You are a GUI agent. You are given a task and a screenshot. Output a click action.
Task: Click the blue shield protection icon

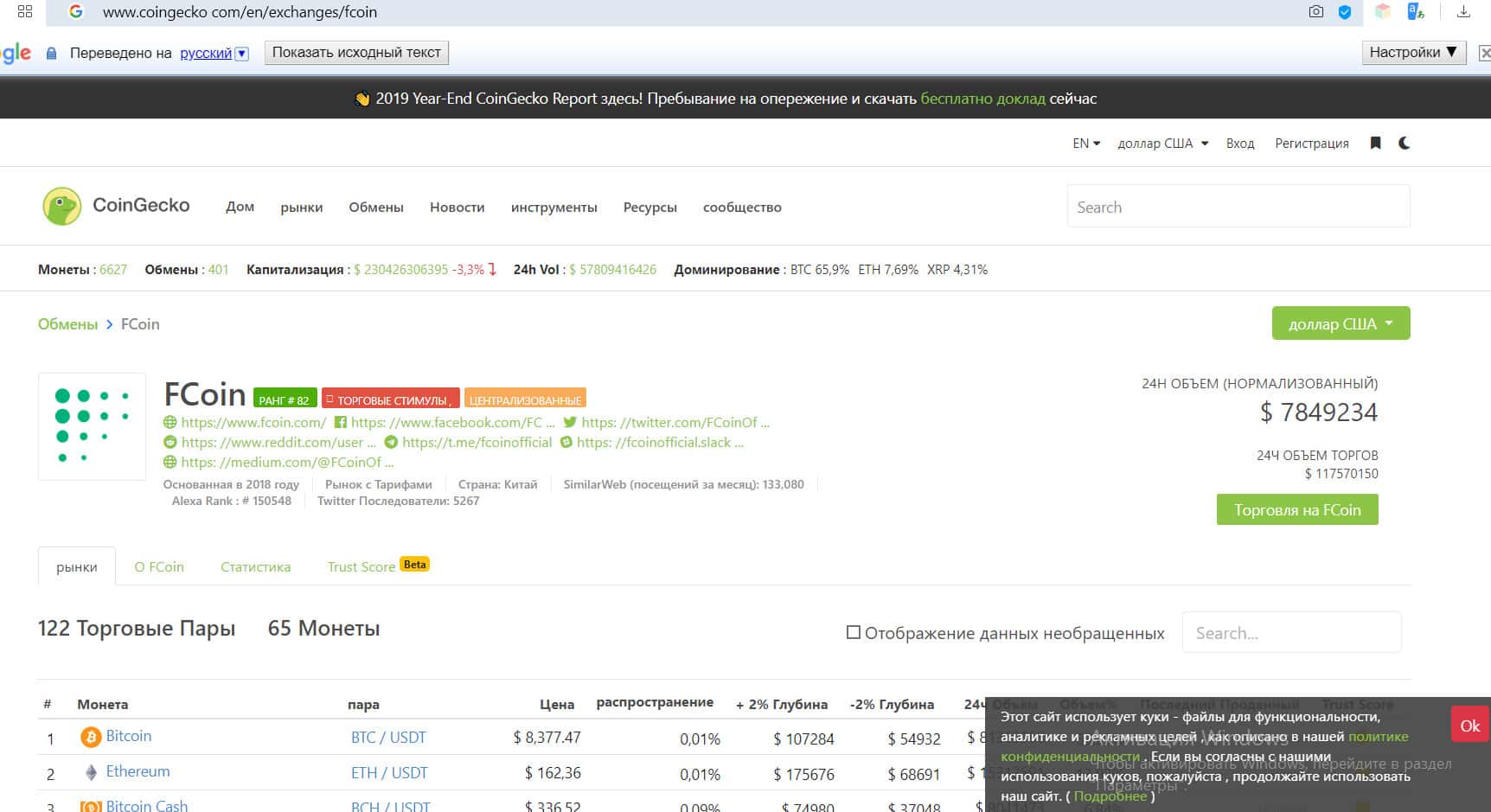(1345, 12)
